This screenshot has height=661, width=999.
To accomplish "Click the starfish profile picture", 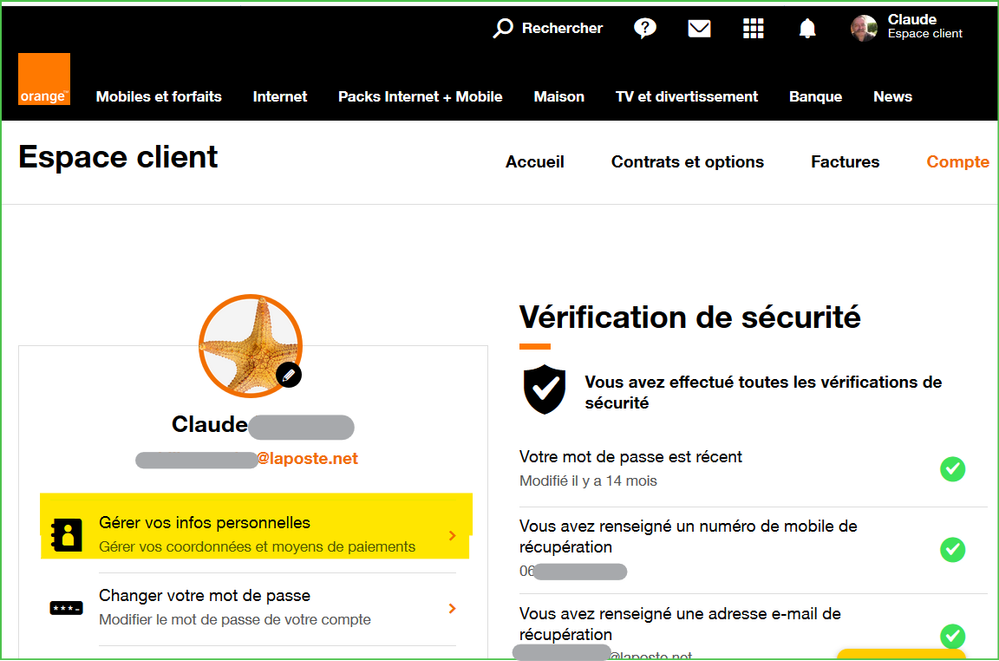I will coord(250,346).
